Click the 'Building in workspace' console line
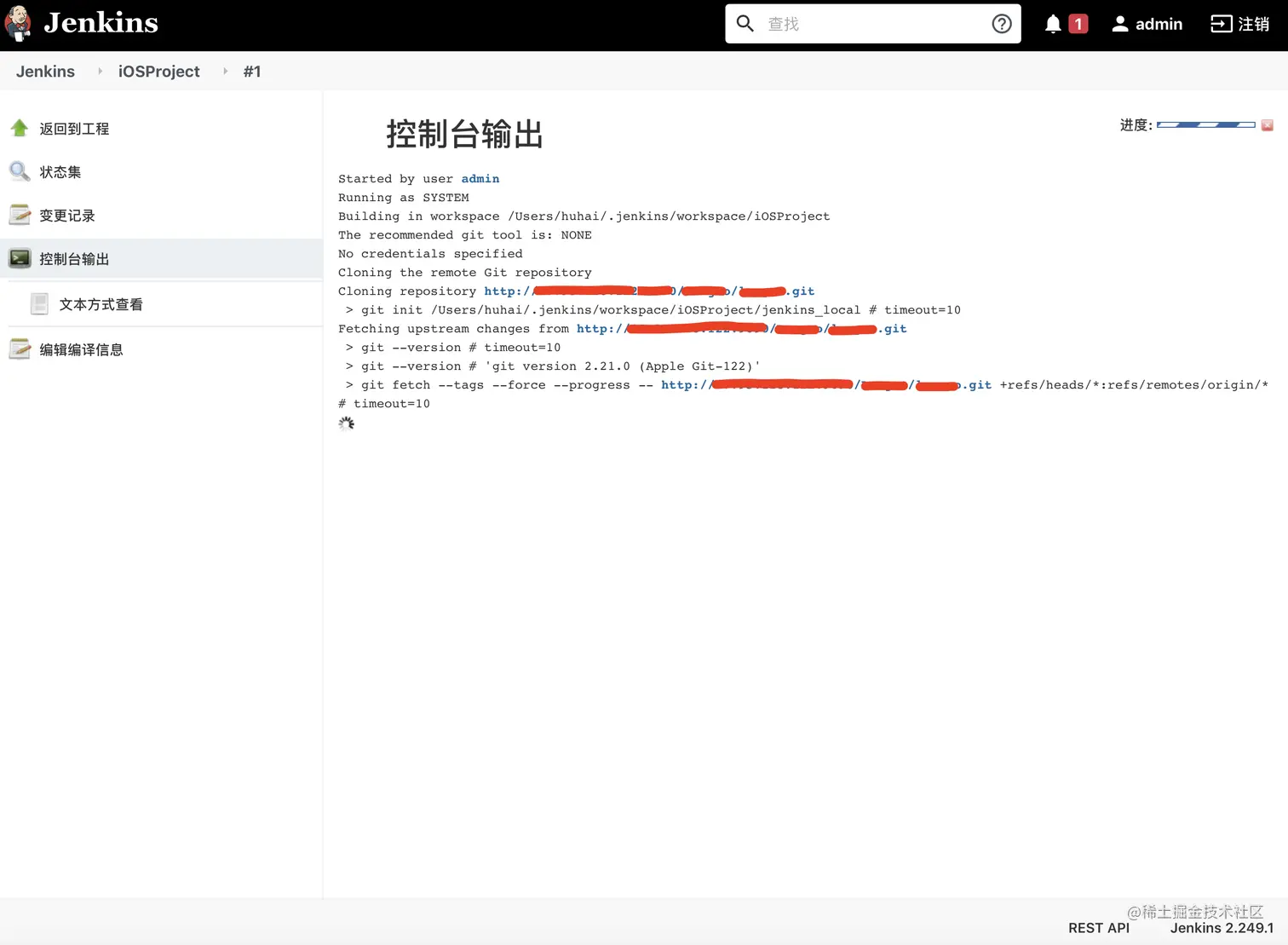Image resolution: width=1288 pixels, height=945 pixels. pyautogui.click(x=584, y=216)
